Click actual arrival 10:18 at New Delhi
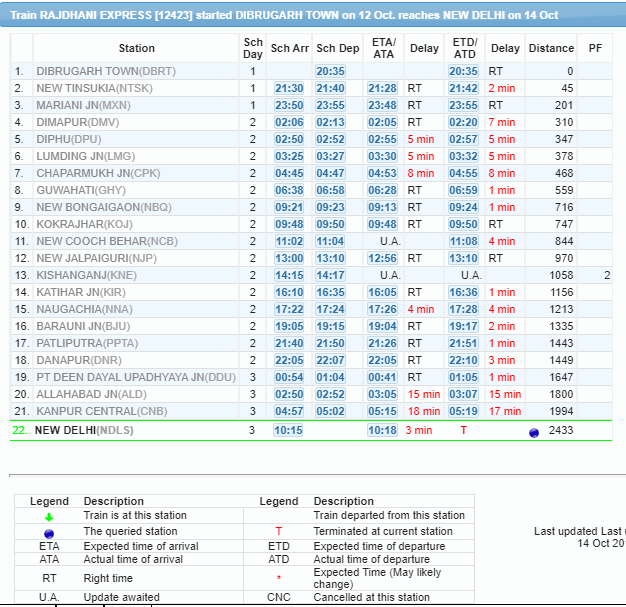Viewport: 626px width, 607px height. click(382, 430)
